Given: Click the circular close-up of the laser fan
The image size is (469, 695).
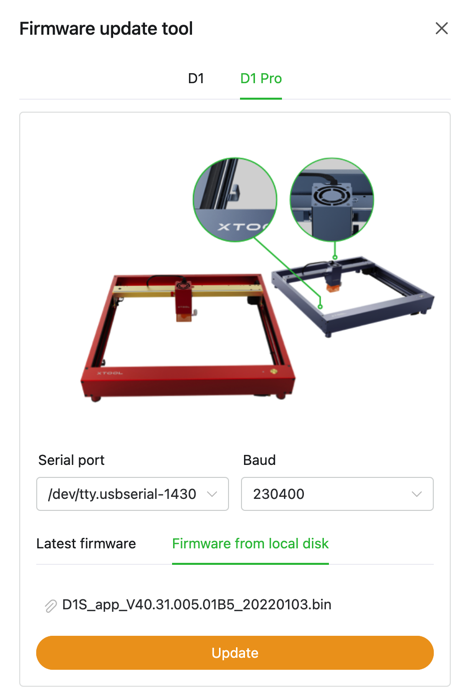Looking at the screenshot, I should 332,199.
